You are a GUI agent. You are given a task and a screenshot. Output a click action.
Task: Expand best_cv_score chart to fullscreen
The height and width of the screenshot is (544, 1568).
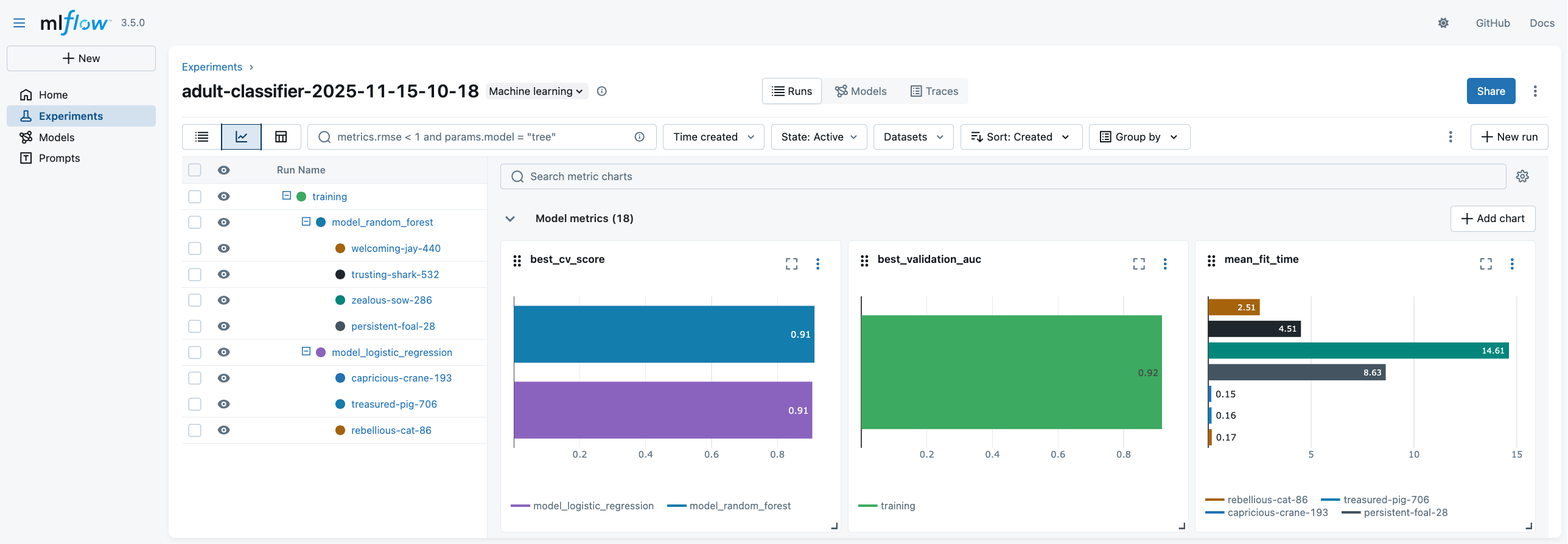click(x=791, y=263)
